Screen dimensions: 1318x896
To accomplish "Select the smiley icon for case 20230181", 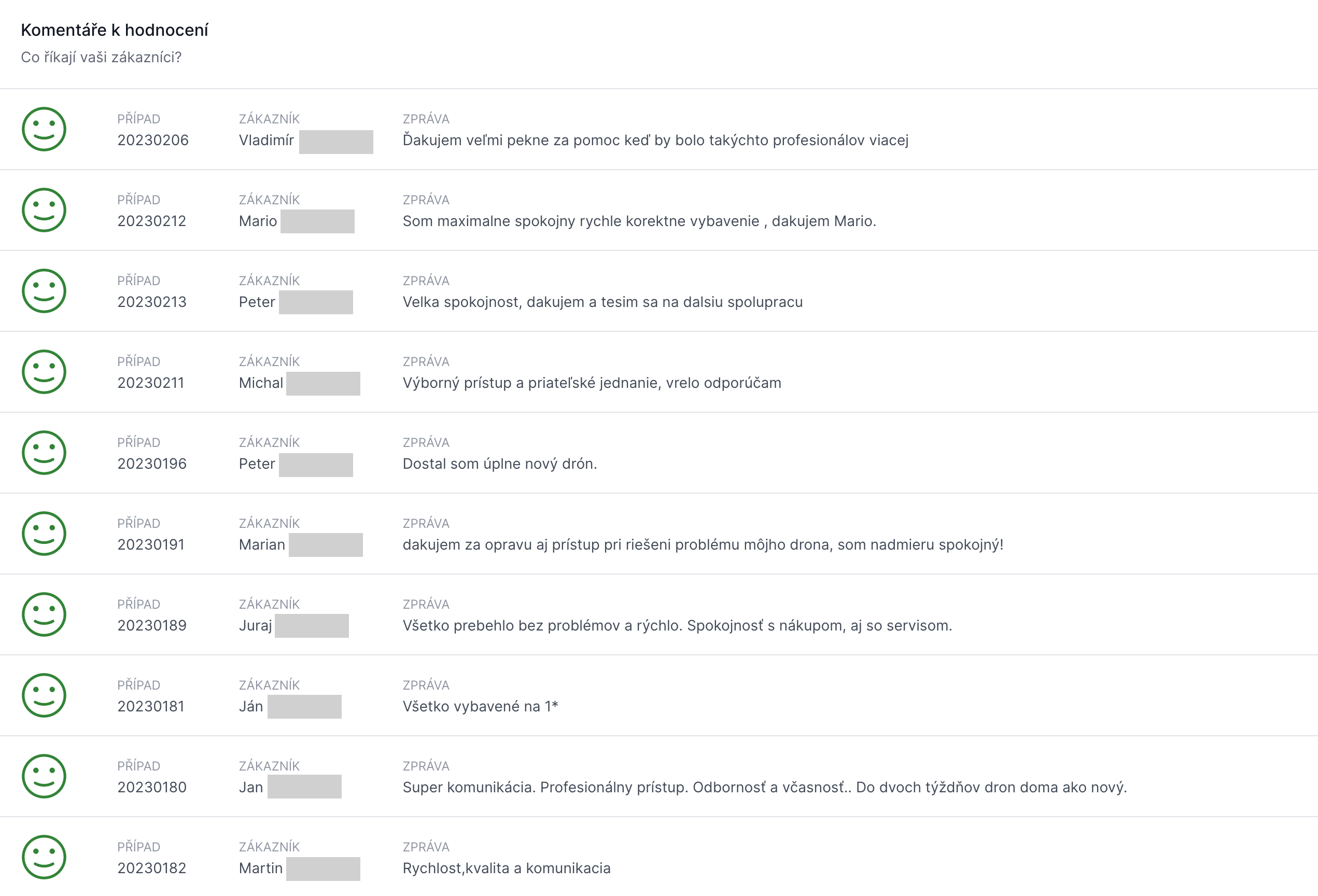I will [44, 695].
